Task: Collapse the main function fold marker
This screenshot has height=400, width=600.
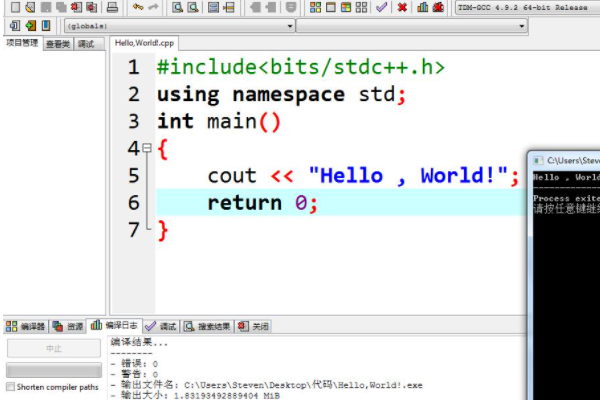Action: 146,148
